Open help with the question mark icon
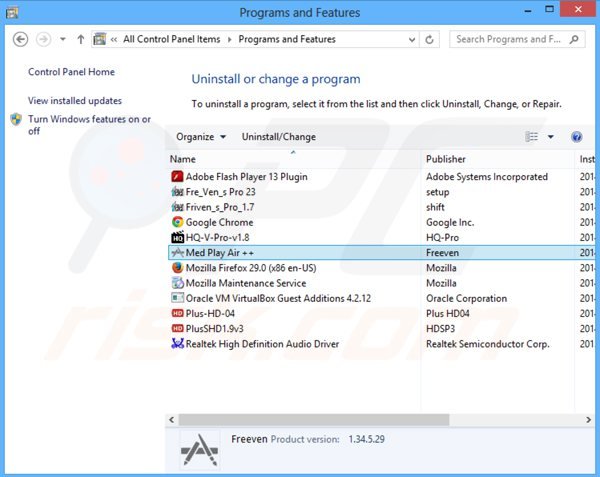The image size is (600, 477). coord(576,137)
